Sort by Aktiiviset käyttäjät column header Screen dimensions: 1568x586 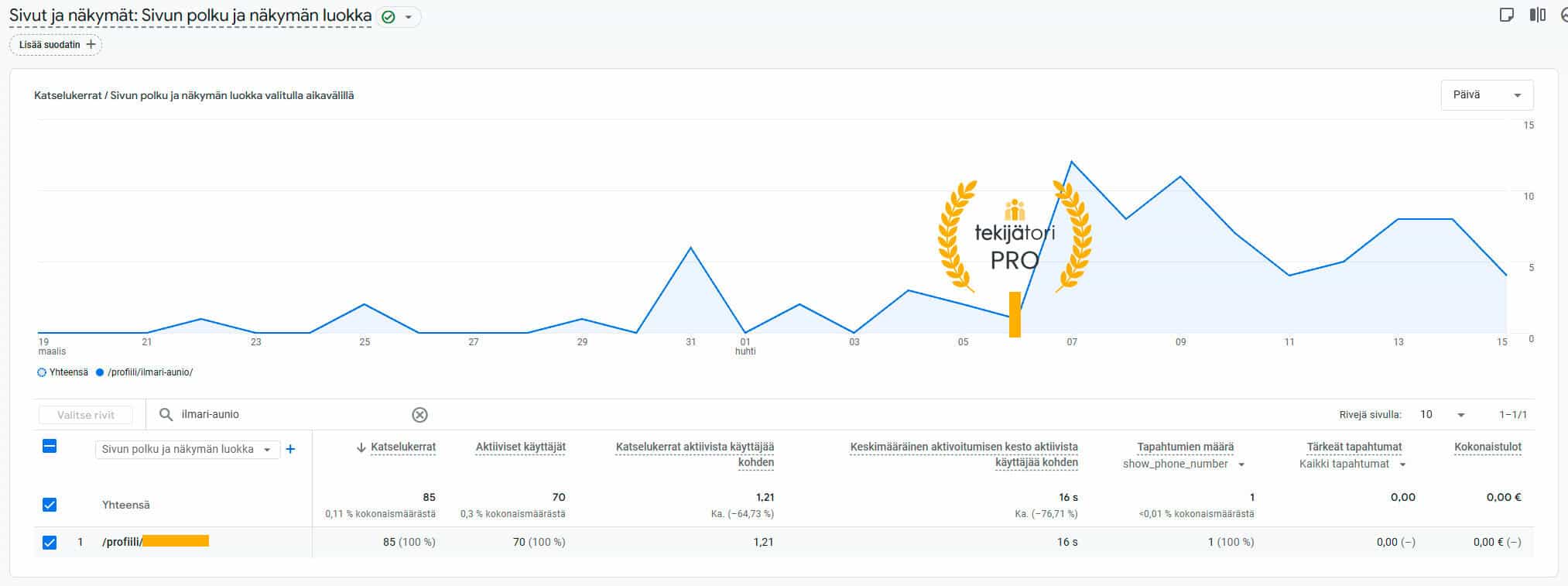pos(520,447)
